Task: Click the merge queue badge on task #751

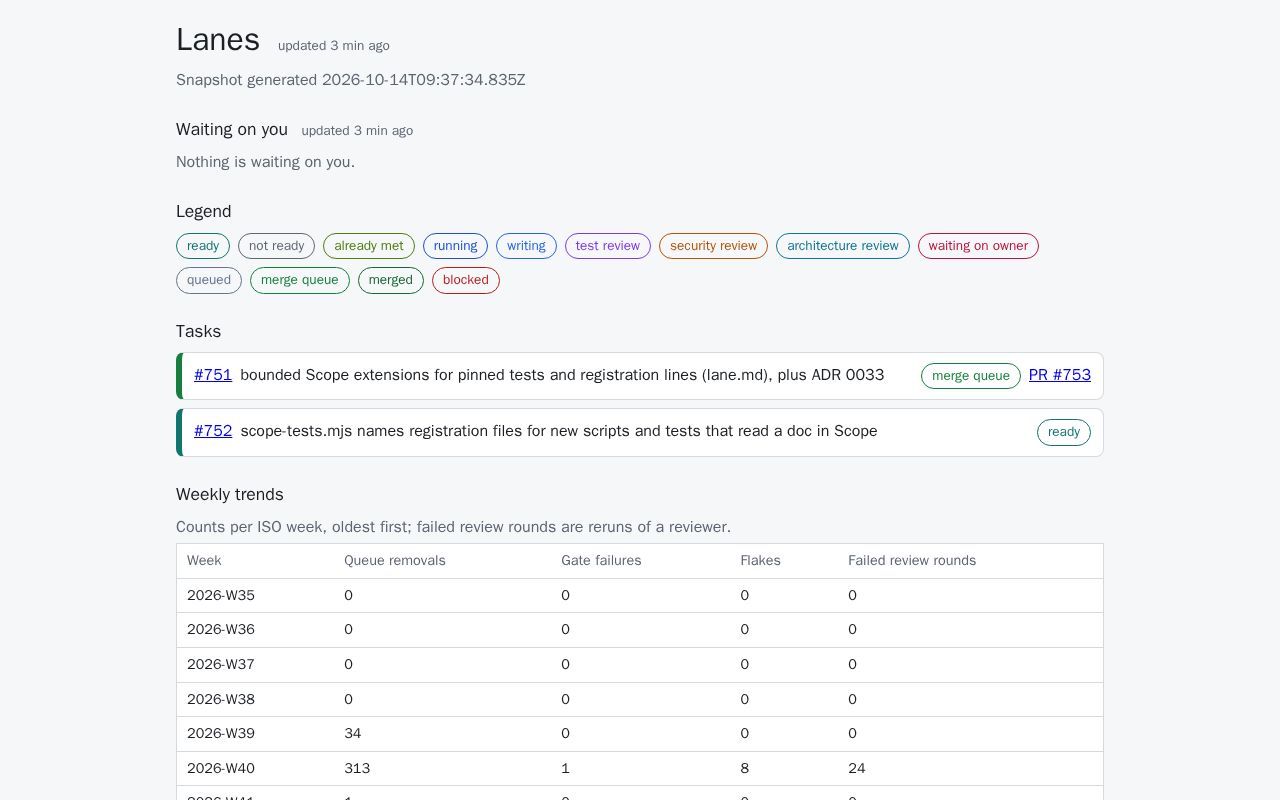Action: (971, 376)
